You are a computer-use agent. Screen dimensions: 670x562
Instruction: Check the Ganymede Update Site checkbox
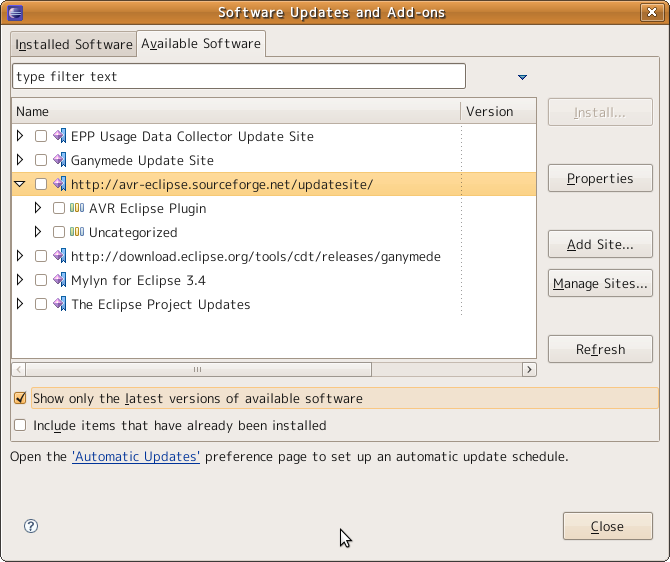41,160
